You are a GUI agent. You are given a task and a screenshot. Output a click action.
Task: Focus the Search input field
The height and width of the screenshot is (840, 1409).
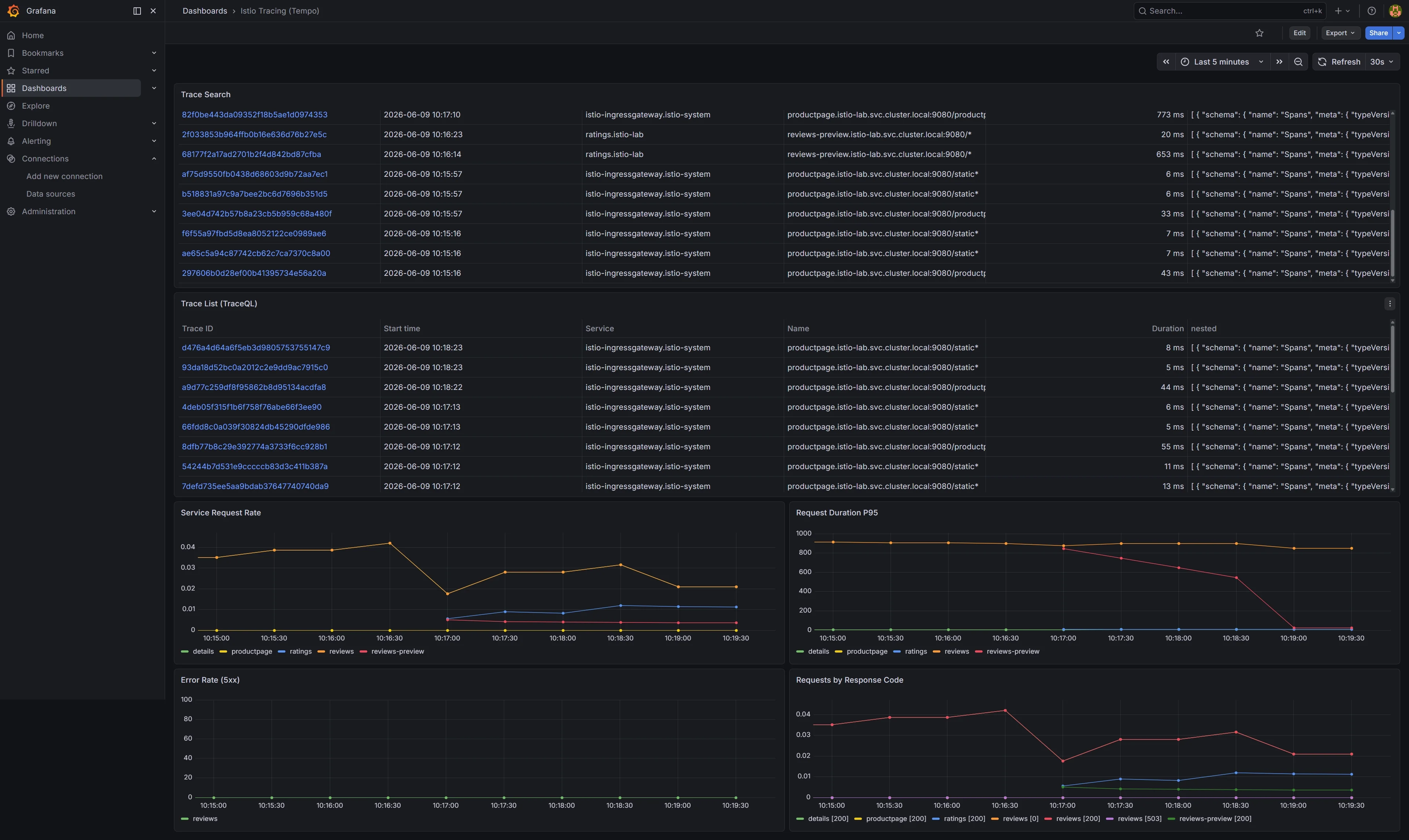point(1230,11)
